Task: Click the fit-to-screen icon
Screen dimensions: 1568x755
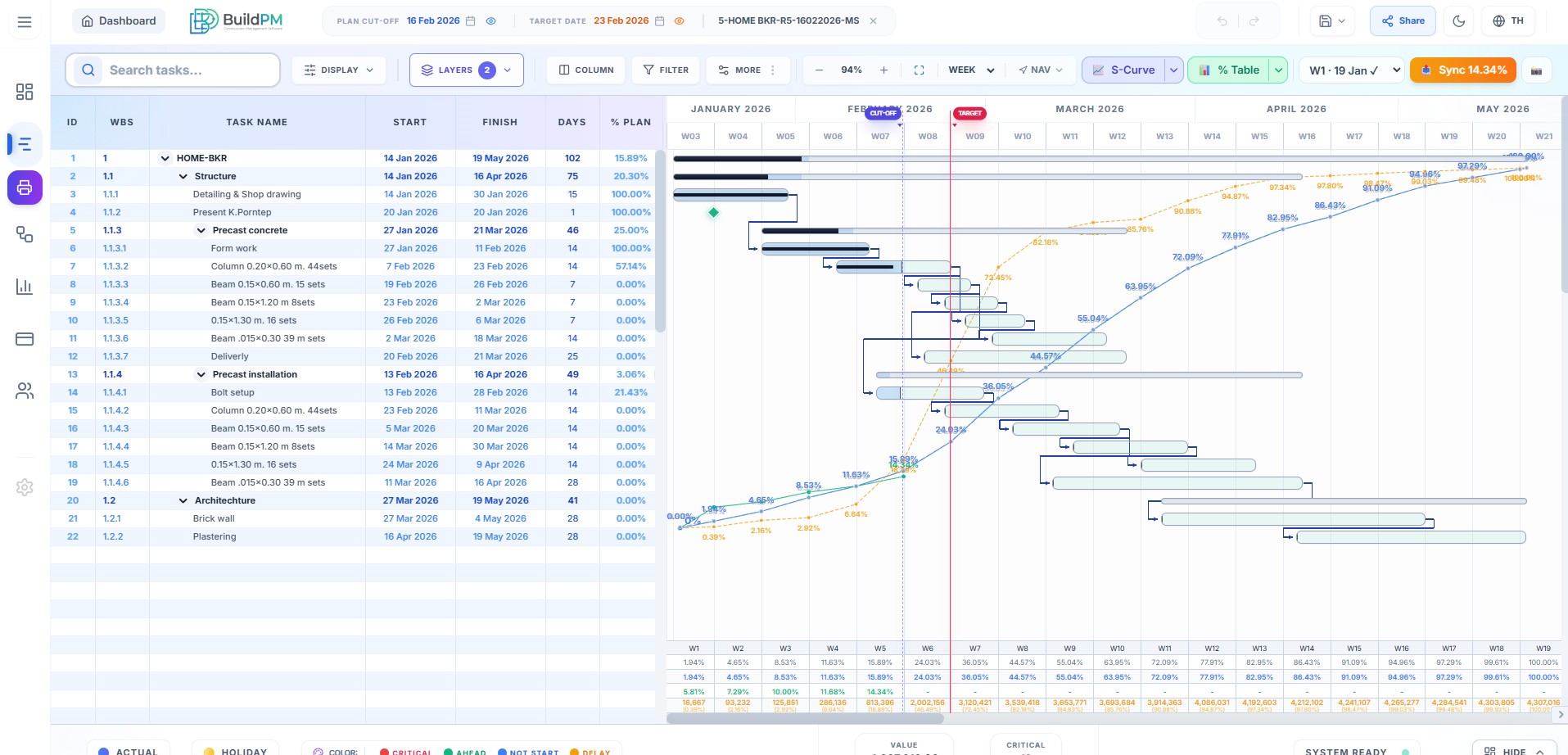Action: (x=919, y=70)
